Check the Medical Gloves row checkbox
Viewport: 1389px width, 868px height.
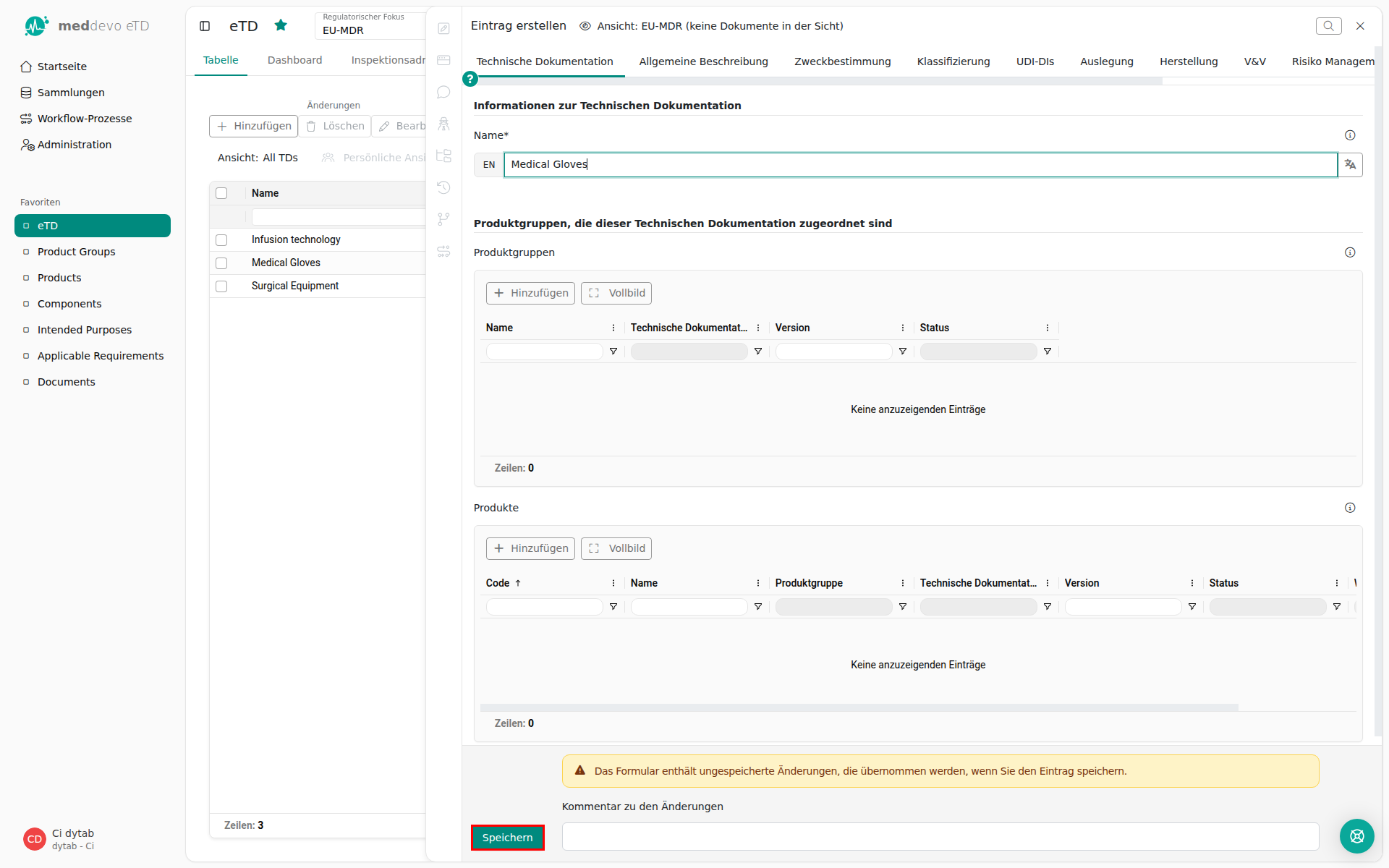click(x=221, y=263)
